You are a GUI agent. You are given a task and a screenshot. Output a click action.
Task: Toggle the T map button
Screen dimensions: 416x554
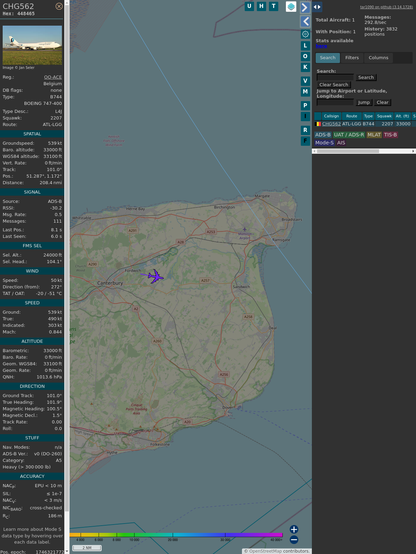tap(273, 6)
